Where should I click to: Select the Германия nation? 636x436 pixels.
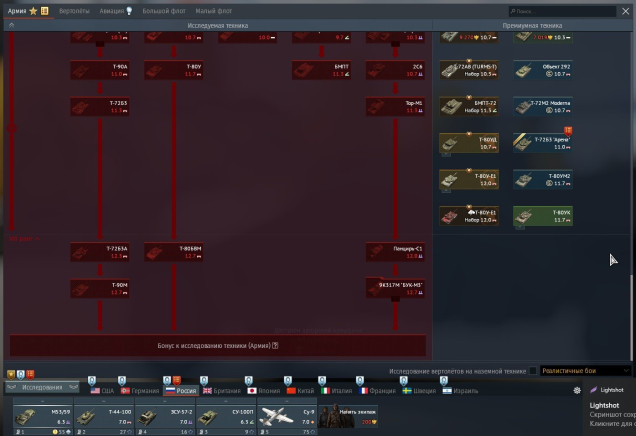click(140, 390)
